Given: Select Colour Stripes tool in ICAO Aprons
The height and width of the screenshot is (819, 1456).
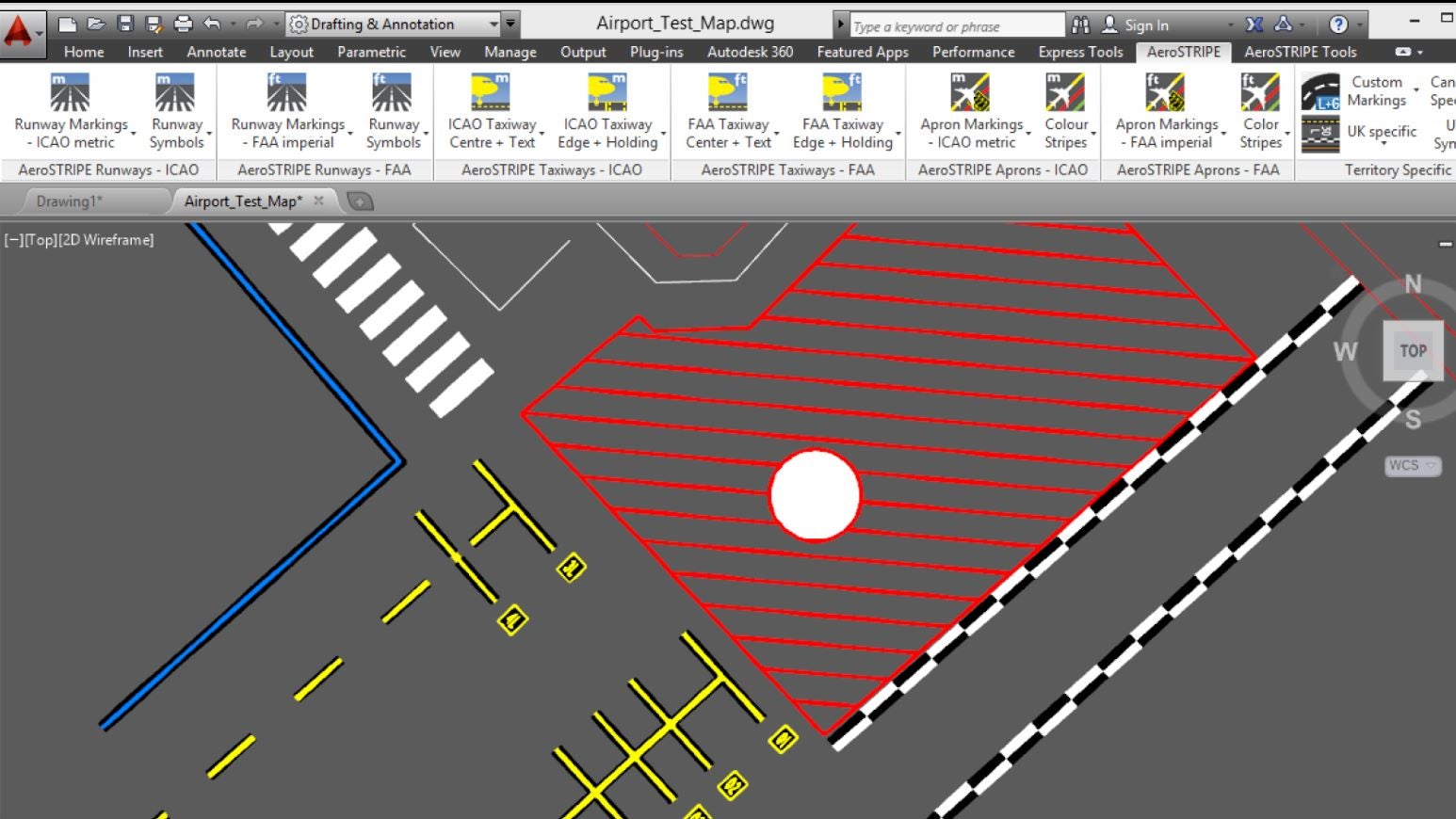Looking at the screenshot, I should [x=1065, y=93].
